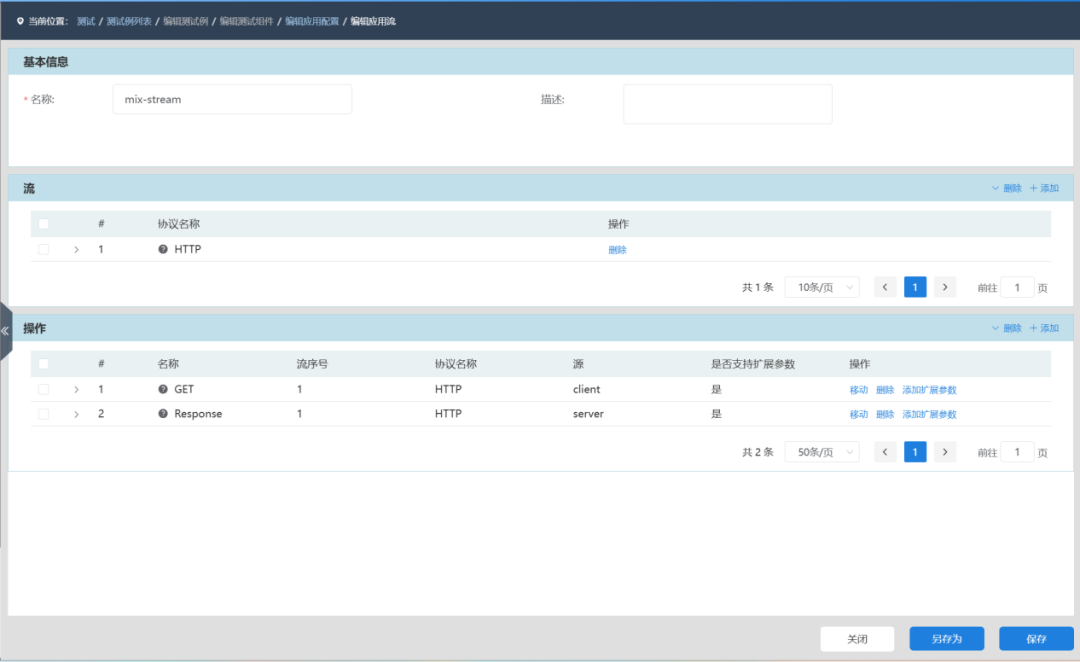Click 添加扩展参数 for the GET row

(x=929, y=390)
